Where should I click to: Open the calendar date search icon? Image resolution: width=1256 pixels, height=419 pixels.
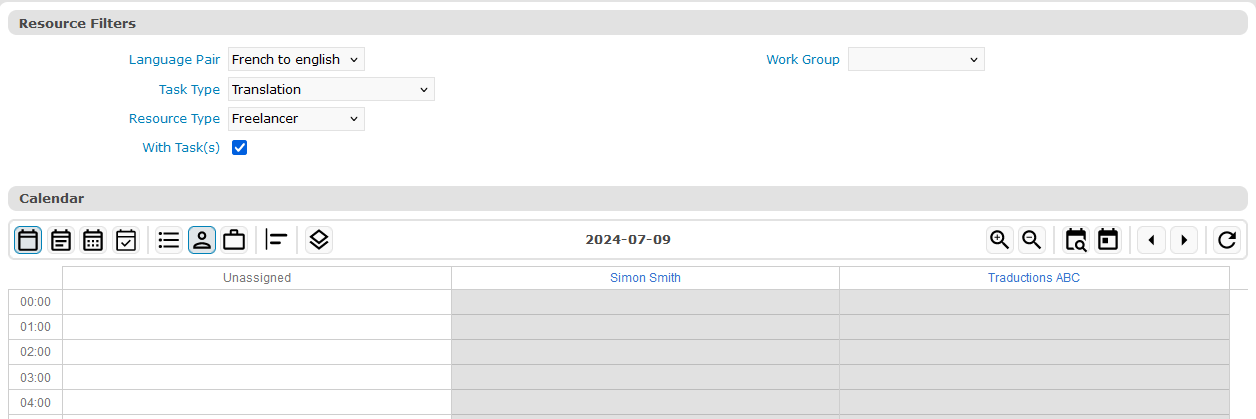point(1076,240)
